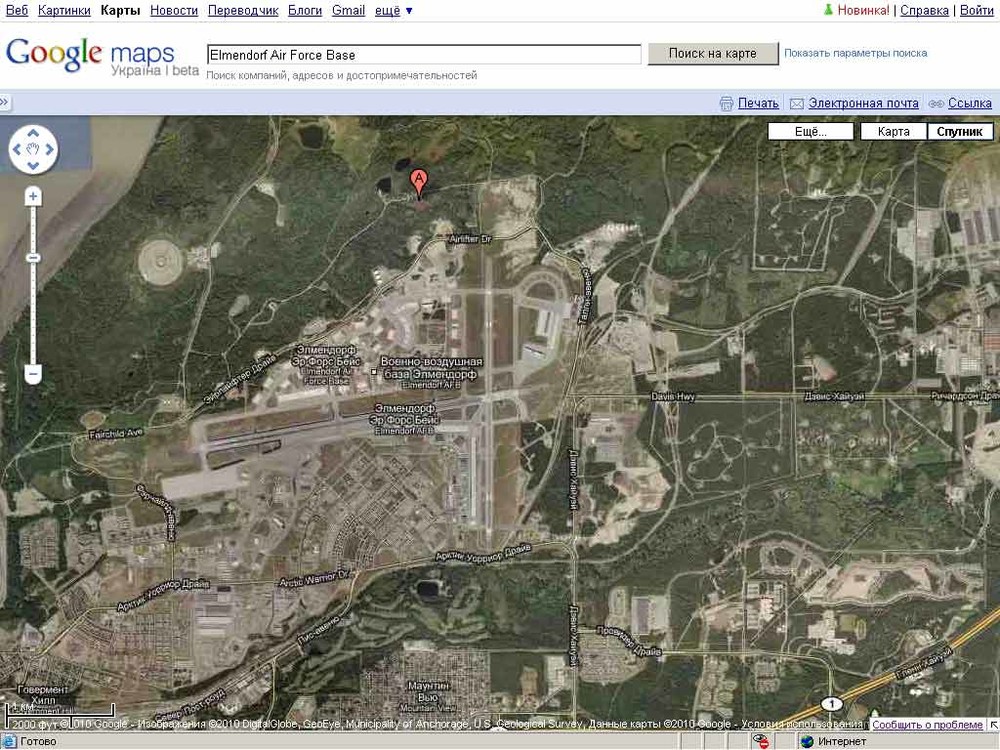Click inside the Elmendorf search field
1000x750 pixels.
click(420, 54)
